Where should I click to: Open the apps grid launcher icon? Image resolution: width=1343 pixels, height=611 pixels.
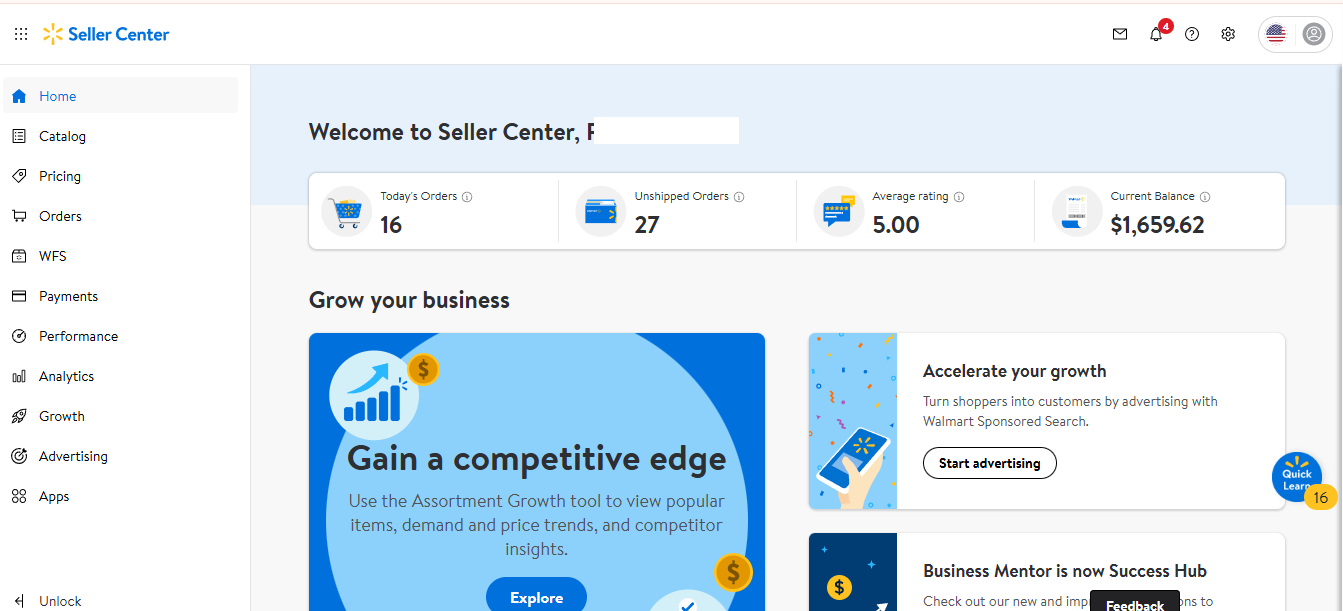pyautogui.click(x=21, y=34)
